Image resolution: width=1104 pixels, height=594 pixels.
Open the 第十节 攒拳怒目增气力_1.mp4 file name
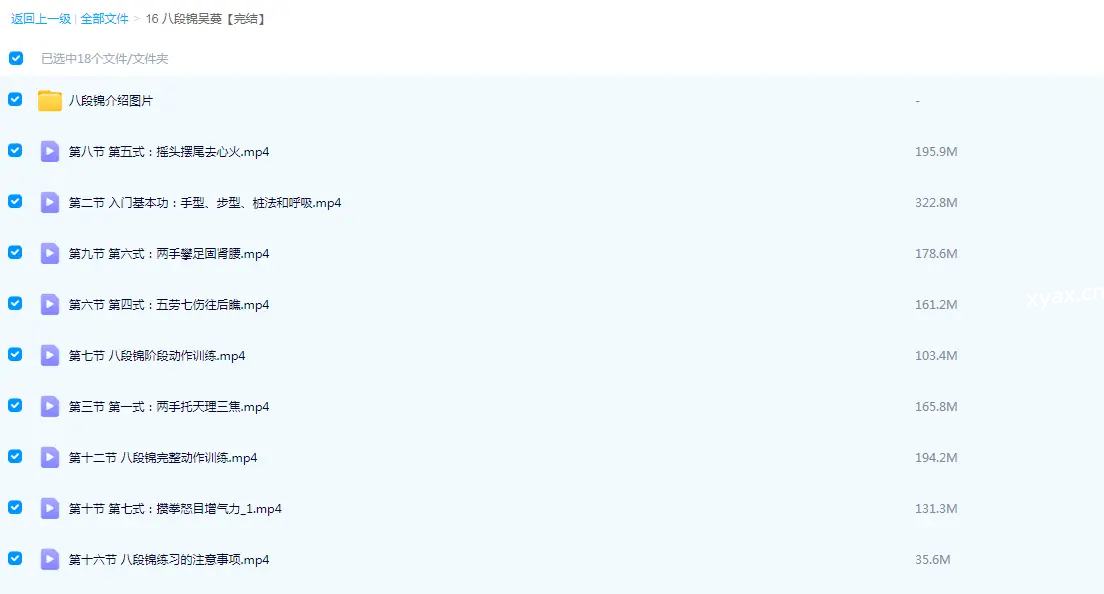coord(175,509)
